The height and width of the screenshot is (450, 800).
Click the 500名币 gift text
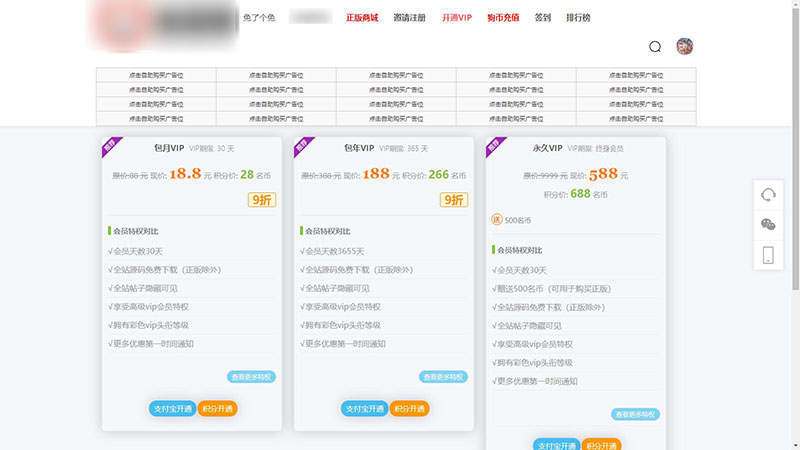518,220
